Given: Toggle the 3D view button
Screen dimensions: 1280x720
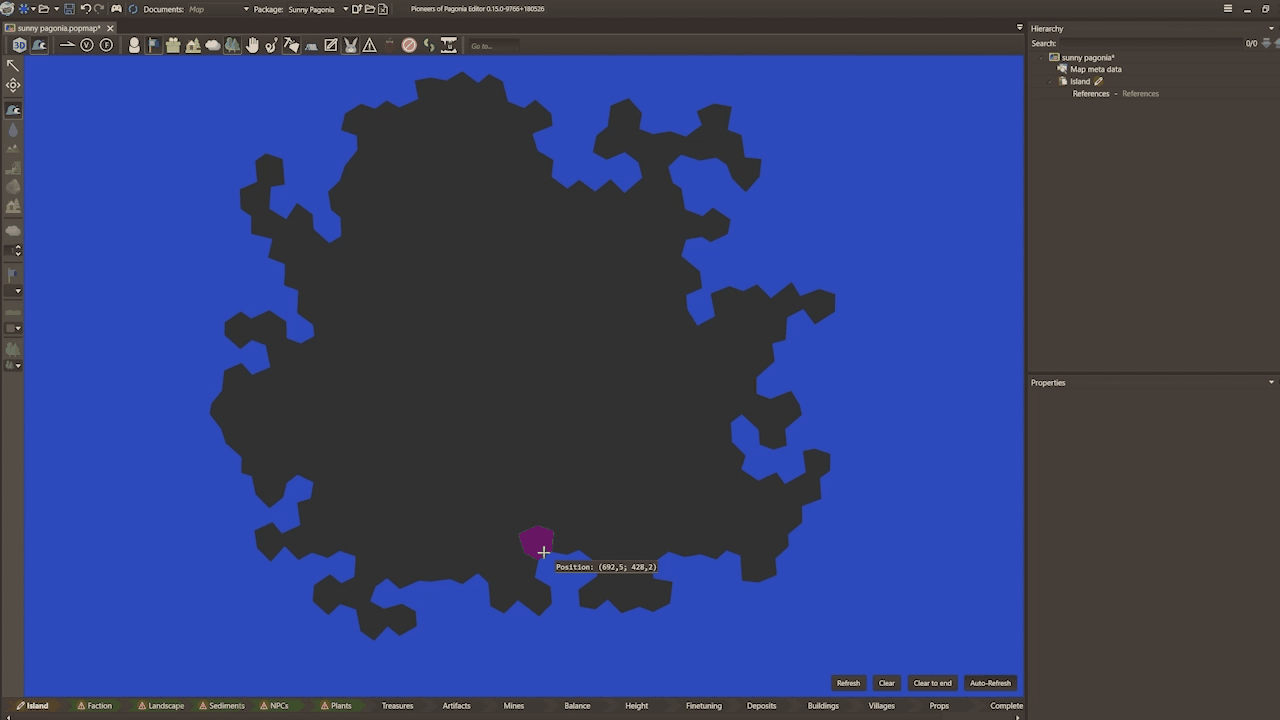Looking at the screenshot, I should (x=19, y=45).
